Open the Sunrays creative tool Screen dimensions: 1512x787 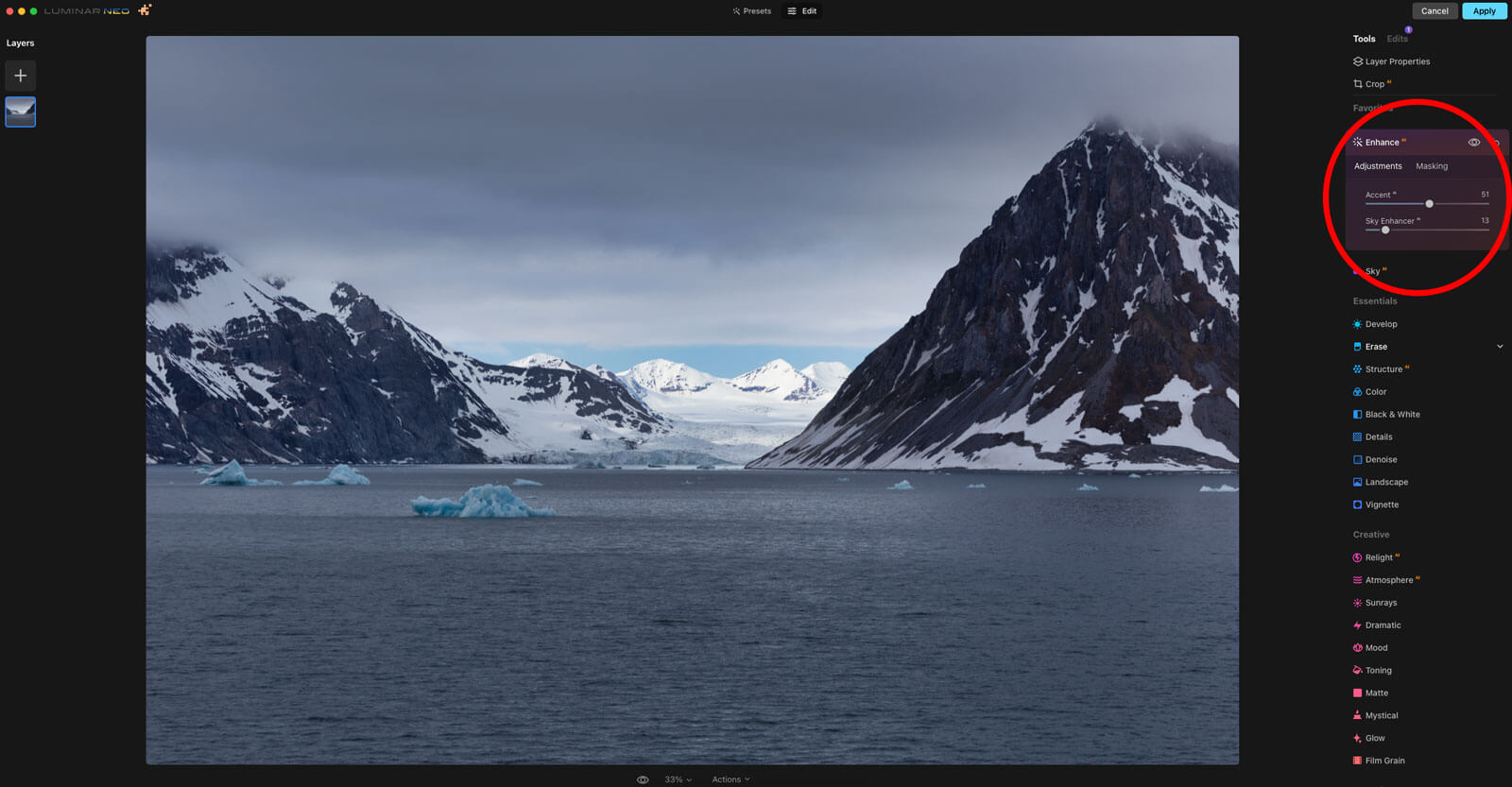click(x=1381, y=603)
